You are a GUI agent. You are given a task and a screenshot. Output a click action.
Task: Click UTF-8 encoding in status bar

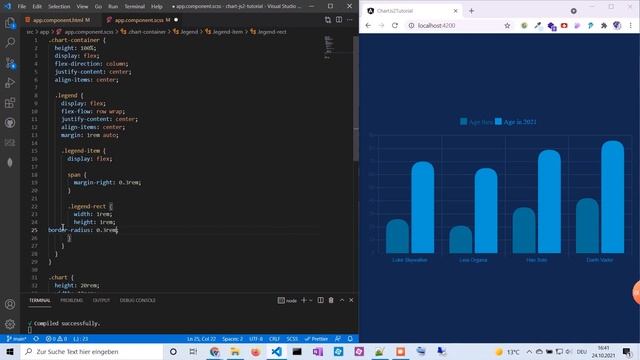tap(256, 339)
